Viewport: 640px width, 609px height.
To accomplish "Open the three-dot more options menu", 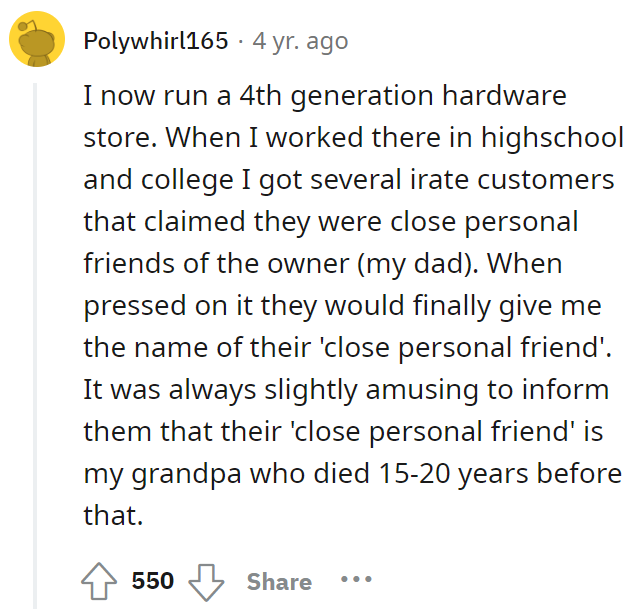I will (x=356, y=579).
